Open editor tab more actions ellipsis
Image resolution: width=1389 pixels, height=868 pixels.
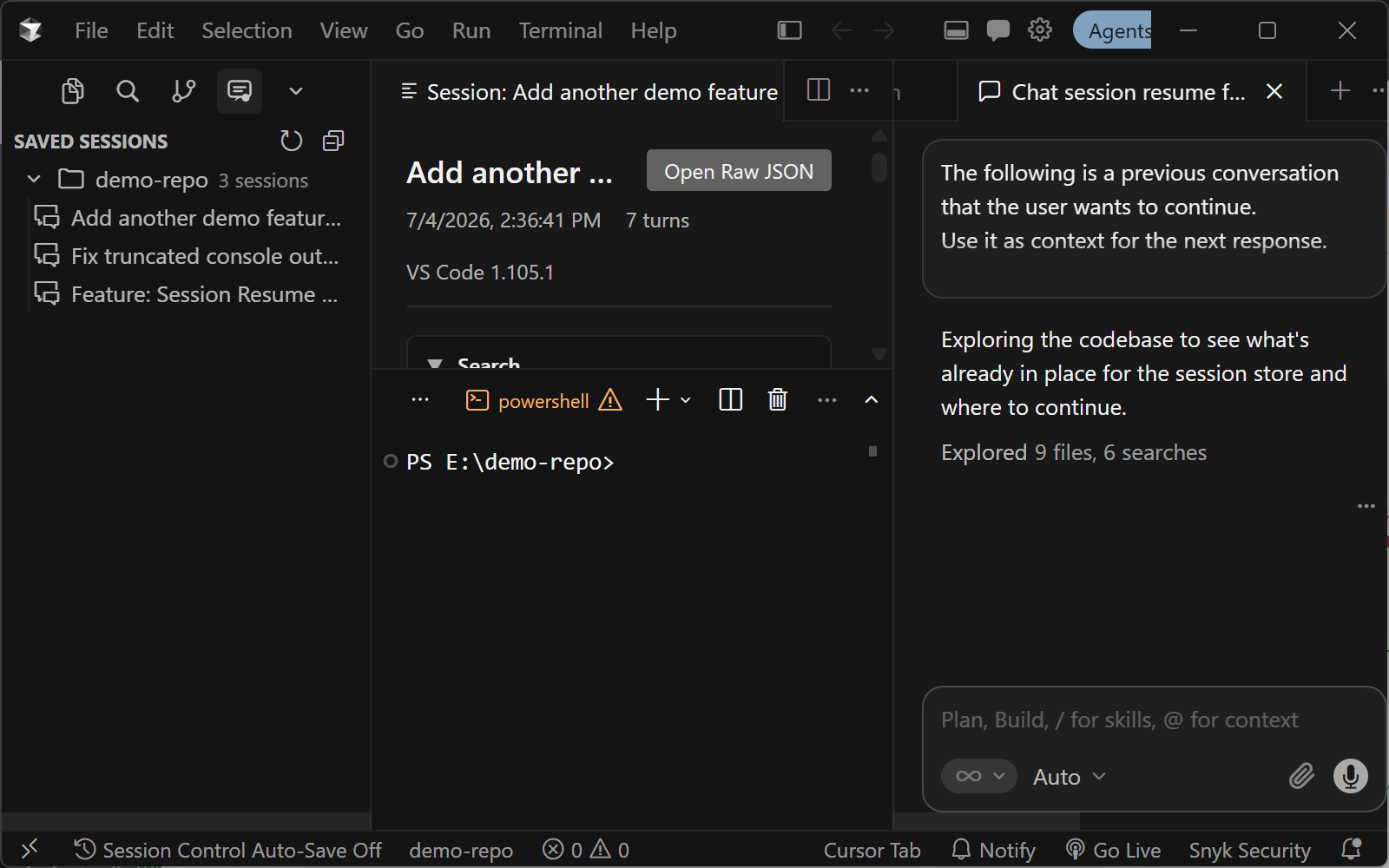(x=859, y=90)
